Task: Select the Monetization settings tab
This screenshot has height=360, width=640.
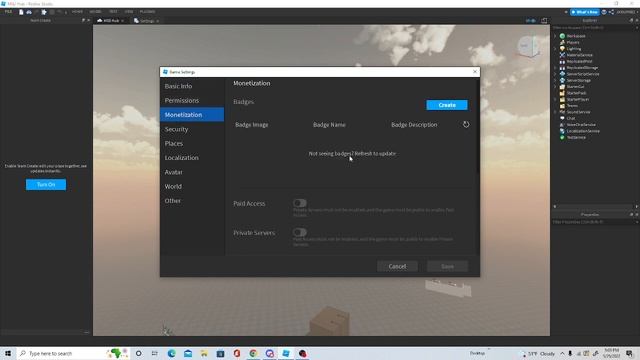Action: coord(192,115)
